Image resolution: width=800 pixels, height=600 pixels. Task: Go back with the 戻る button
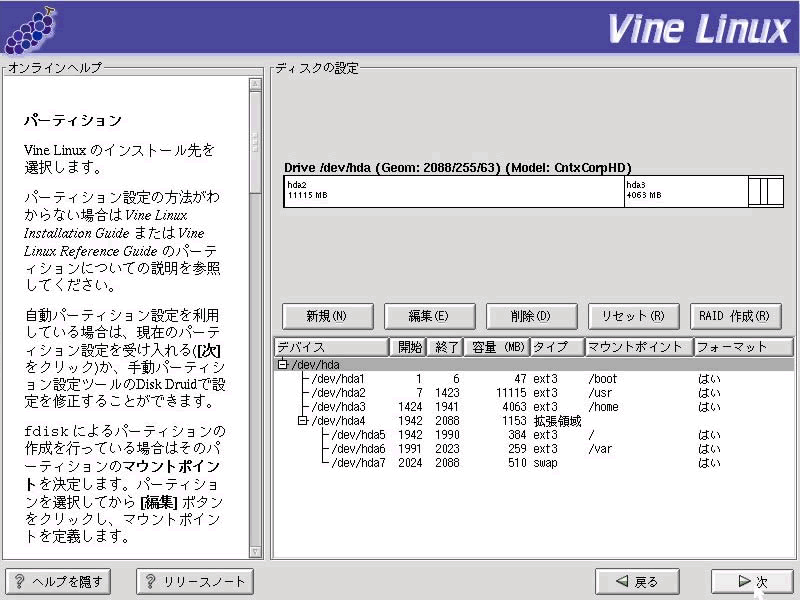click(637, 582)
